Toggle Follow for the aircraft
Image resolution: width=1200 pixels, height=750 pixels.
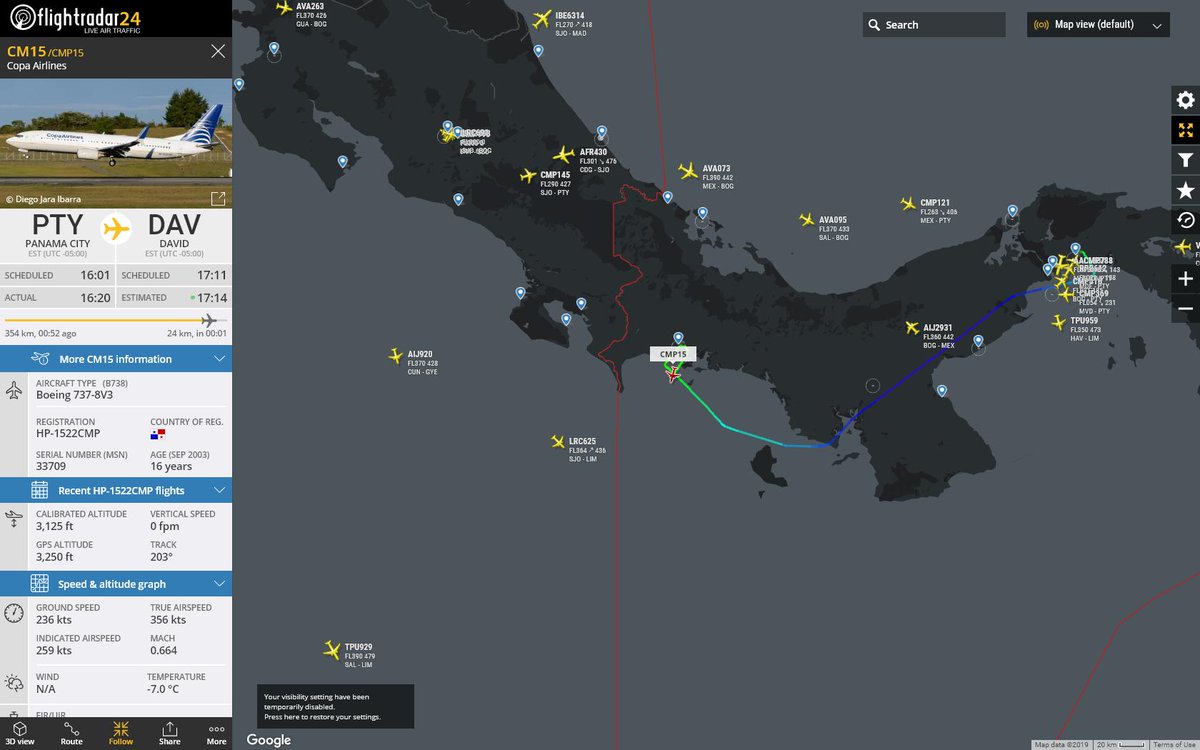(x=121, y=734)
